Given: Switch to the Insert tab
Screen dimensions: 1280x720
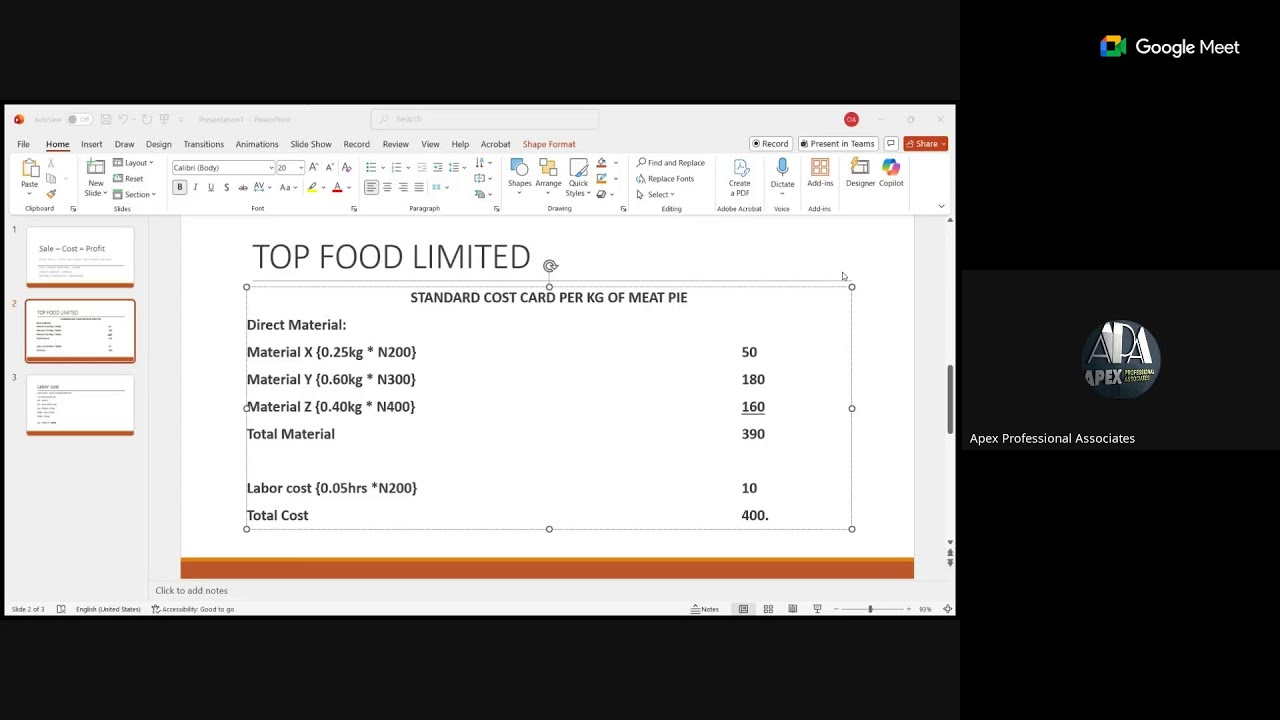Looking at the screenshot, I should click(x=91, y=144).
